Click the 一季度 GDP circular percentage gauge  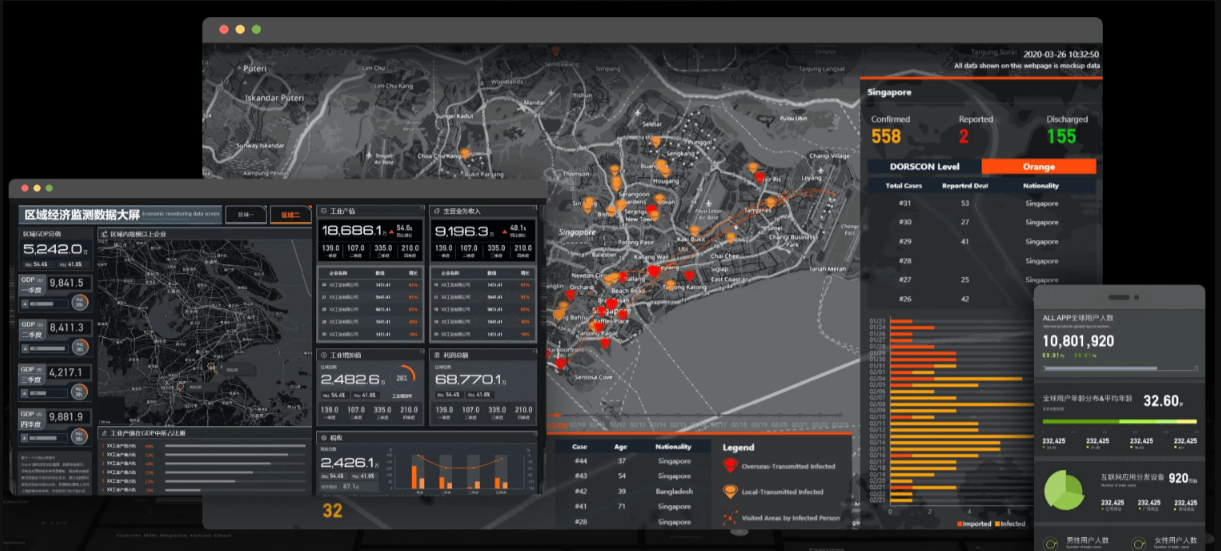click(x=80, y=300)
